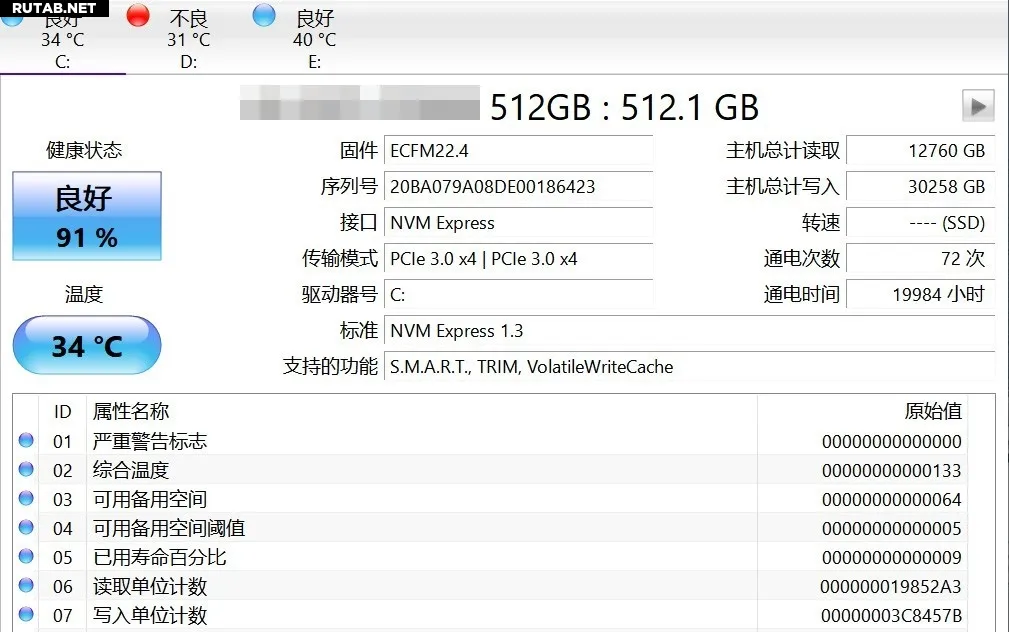
Task: Click the status dot for attribute 01
Action: (26, 440)
